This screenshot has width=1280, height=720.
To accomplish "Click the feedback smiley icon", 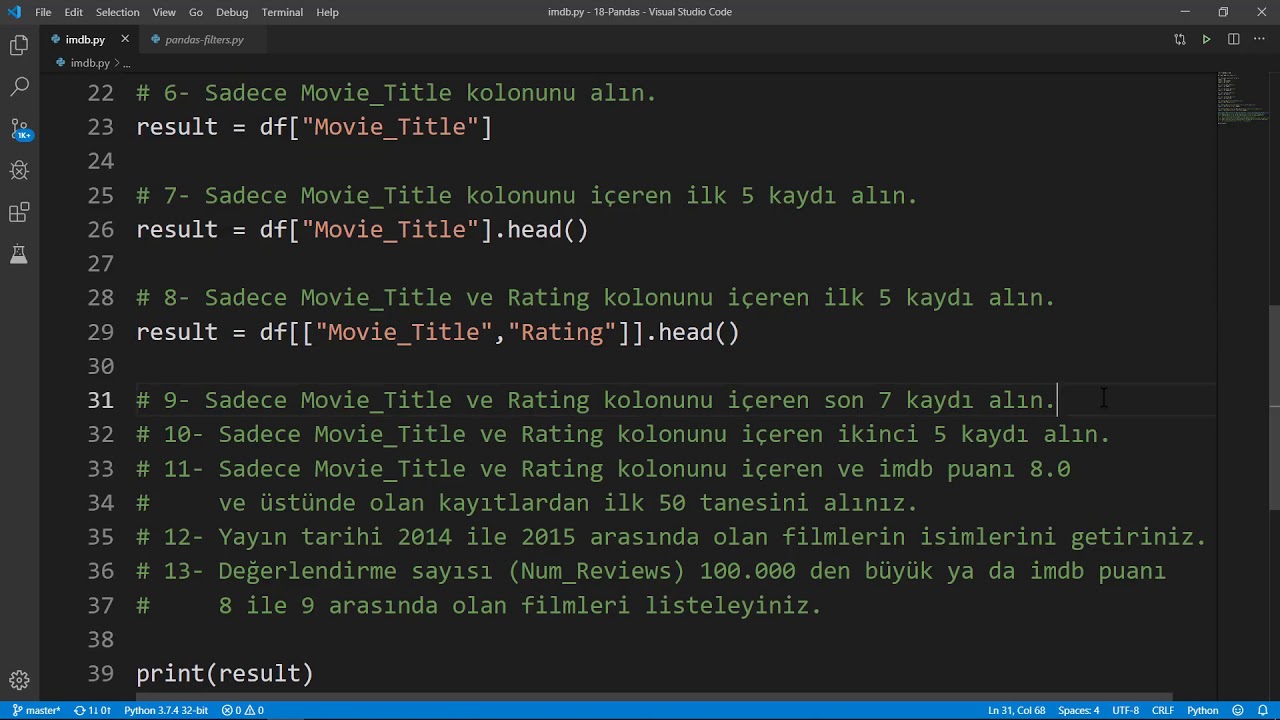I will (x=1238, y=710).
